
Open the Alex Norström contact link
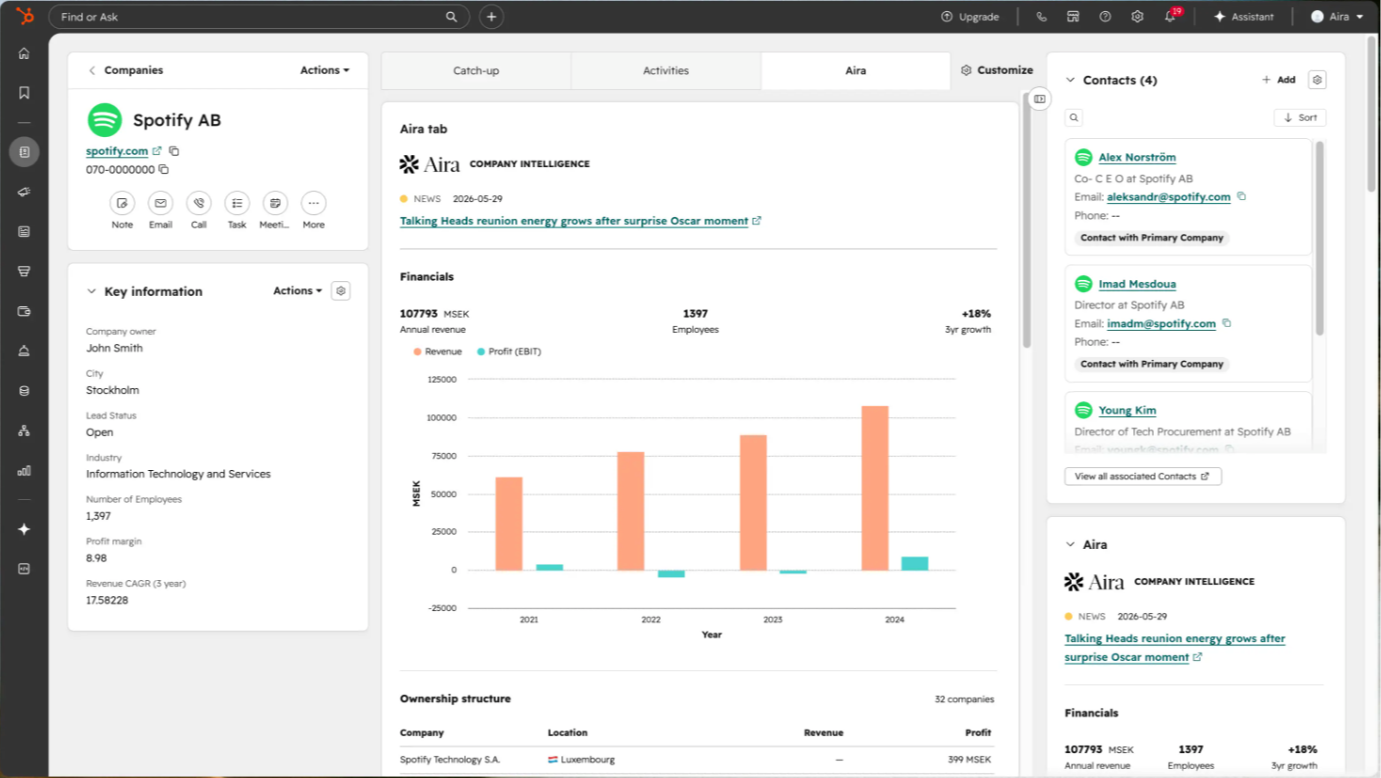click(x=1137, y=157)
